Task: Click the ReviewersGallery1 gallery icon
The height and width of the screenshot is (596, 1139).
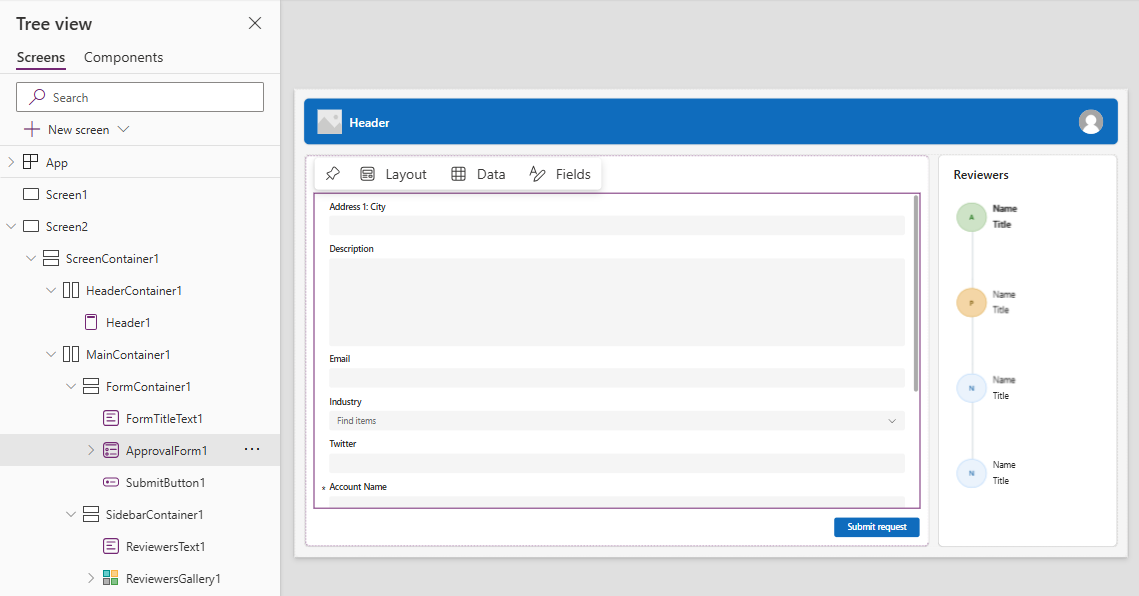Action: click(x=110, y=578)
